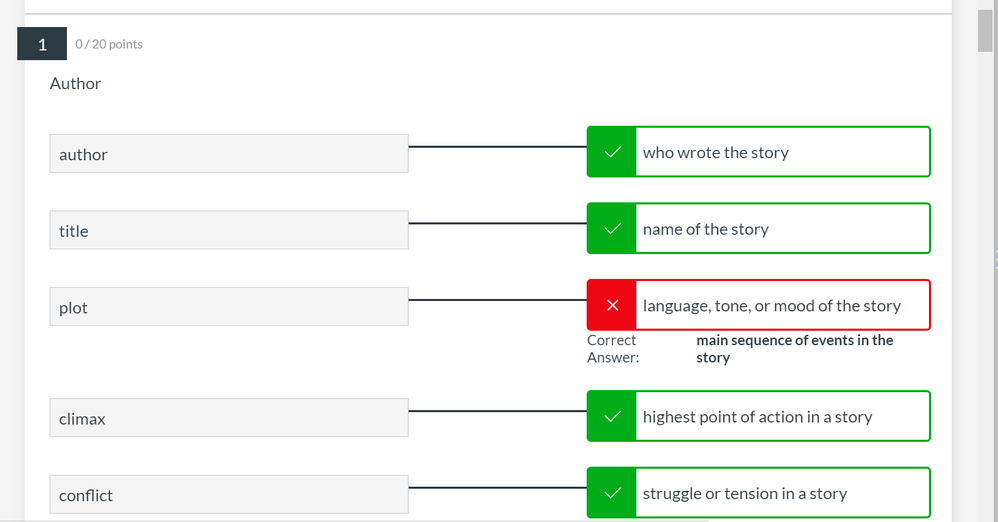
Task: Select the 'conflict' term box
Action: (x=229, y=494)
